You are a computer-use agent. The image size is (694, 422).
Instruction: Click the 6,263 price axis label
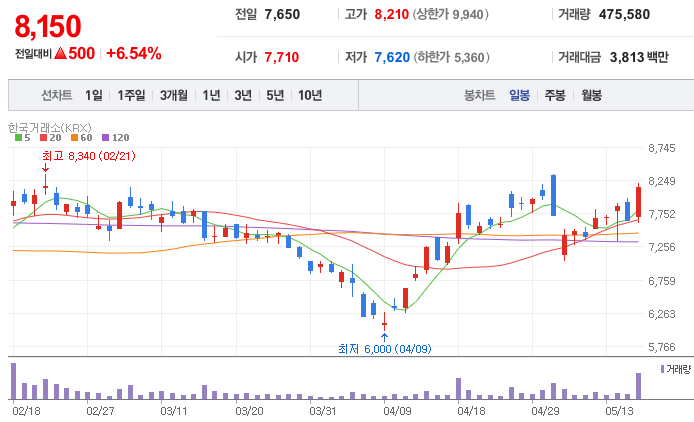(662, 314)
